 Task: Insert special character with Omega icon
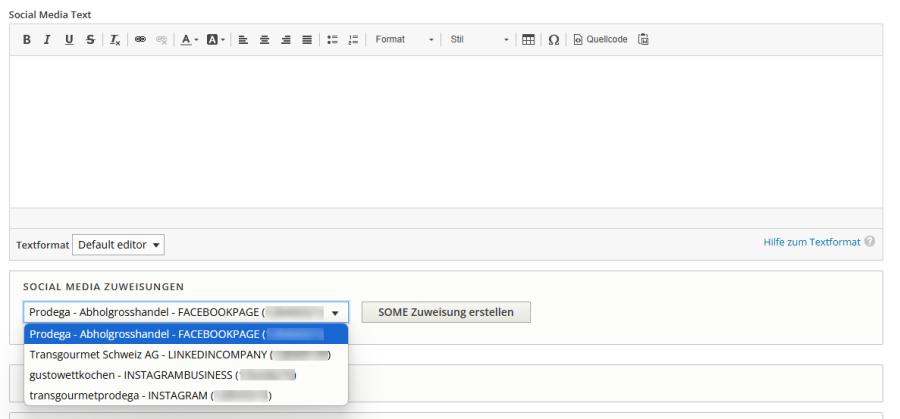click(553, 40)
